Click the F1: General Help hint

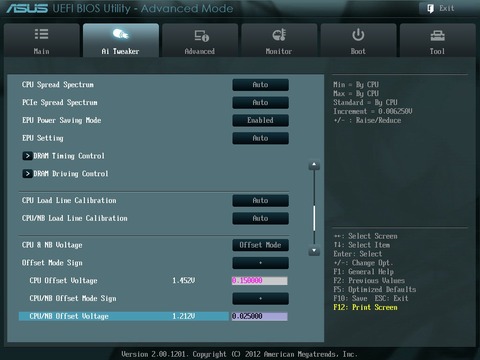pyautogui.click(x=363, y=272)
